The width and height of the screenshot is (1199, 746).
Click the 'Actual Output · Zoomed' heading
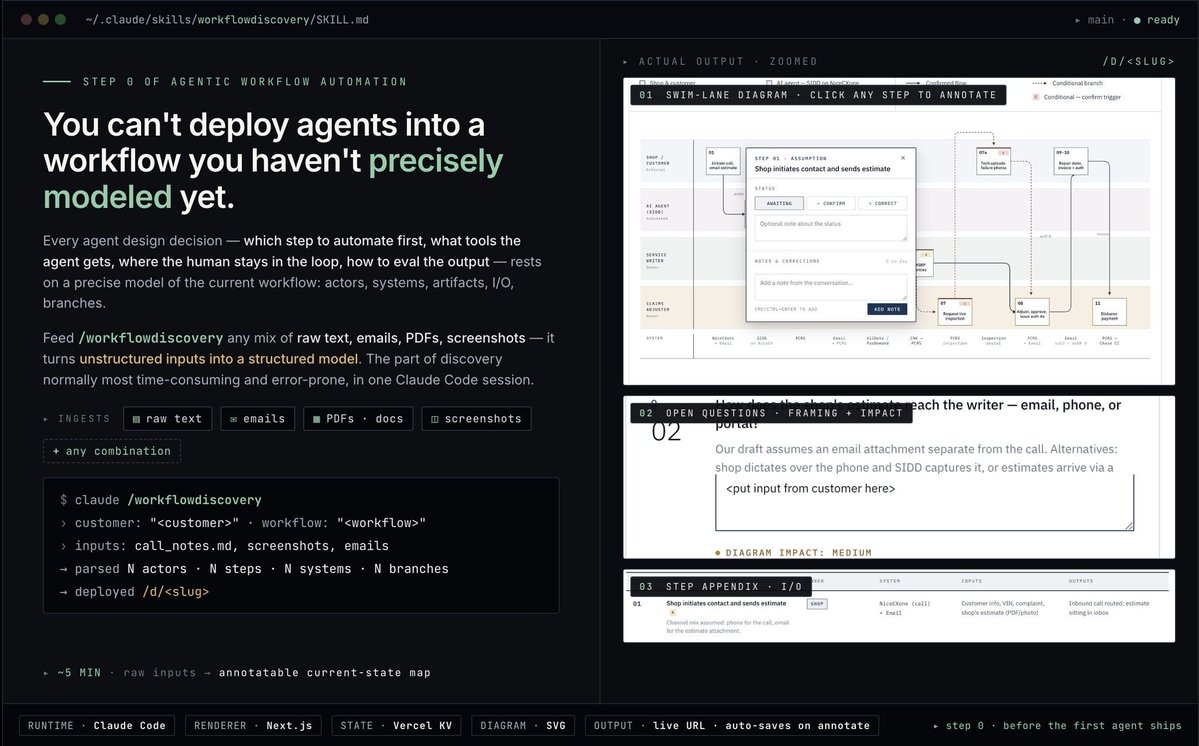point(721,61)
